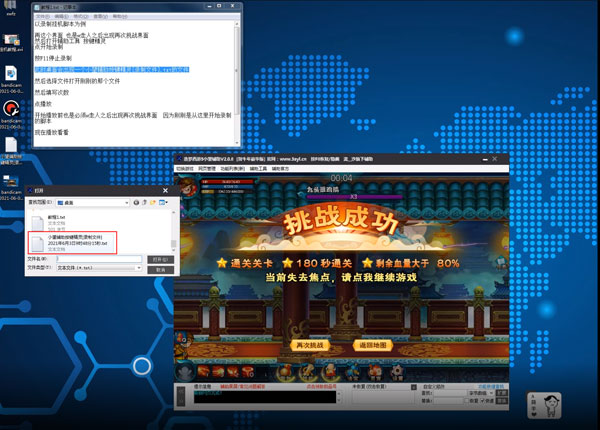Viewport: 600px width, 430px height.
Task: Create a new folder in Open dialog
Action: coord(153,202)
